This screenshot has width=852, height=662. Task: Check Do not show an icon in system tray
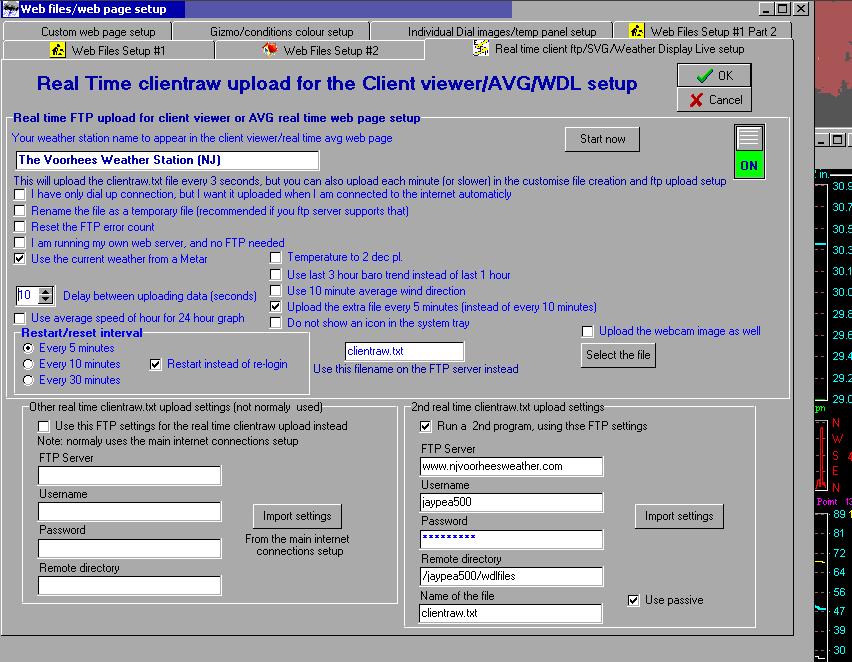pyautogui.click(x=276, y=323)
